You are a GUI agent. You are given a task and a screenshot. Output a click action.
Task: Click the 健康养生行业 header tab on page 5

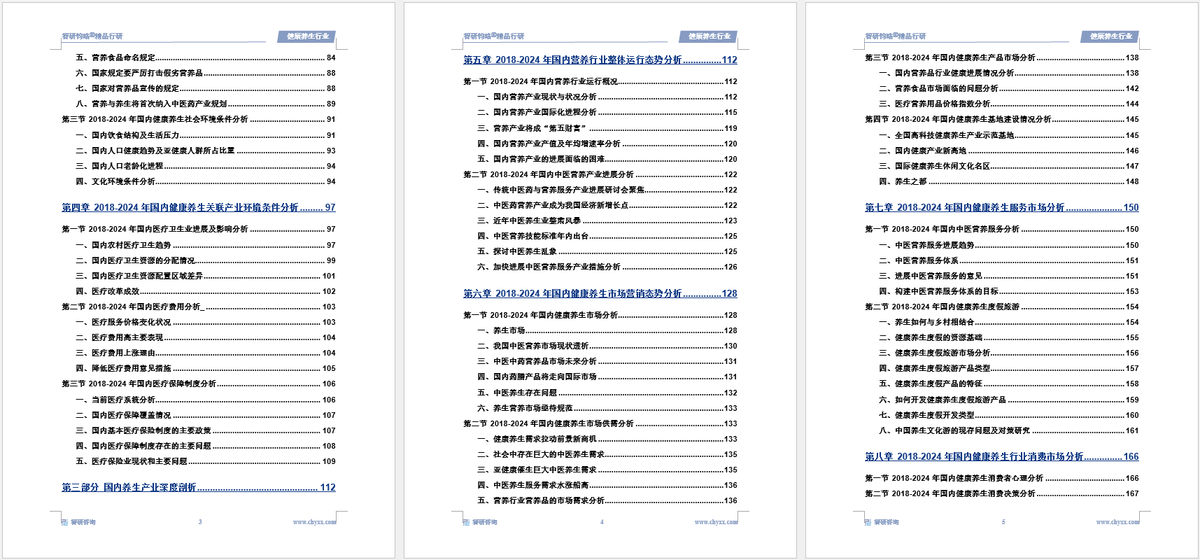coord(1109,36)
